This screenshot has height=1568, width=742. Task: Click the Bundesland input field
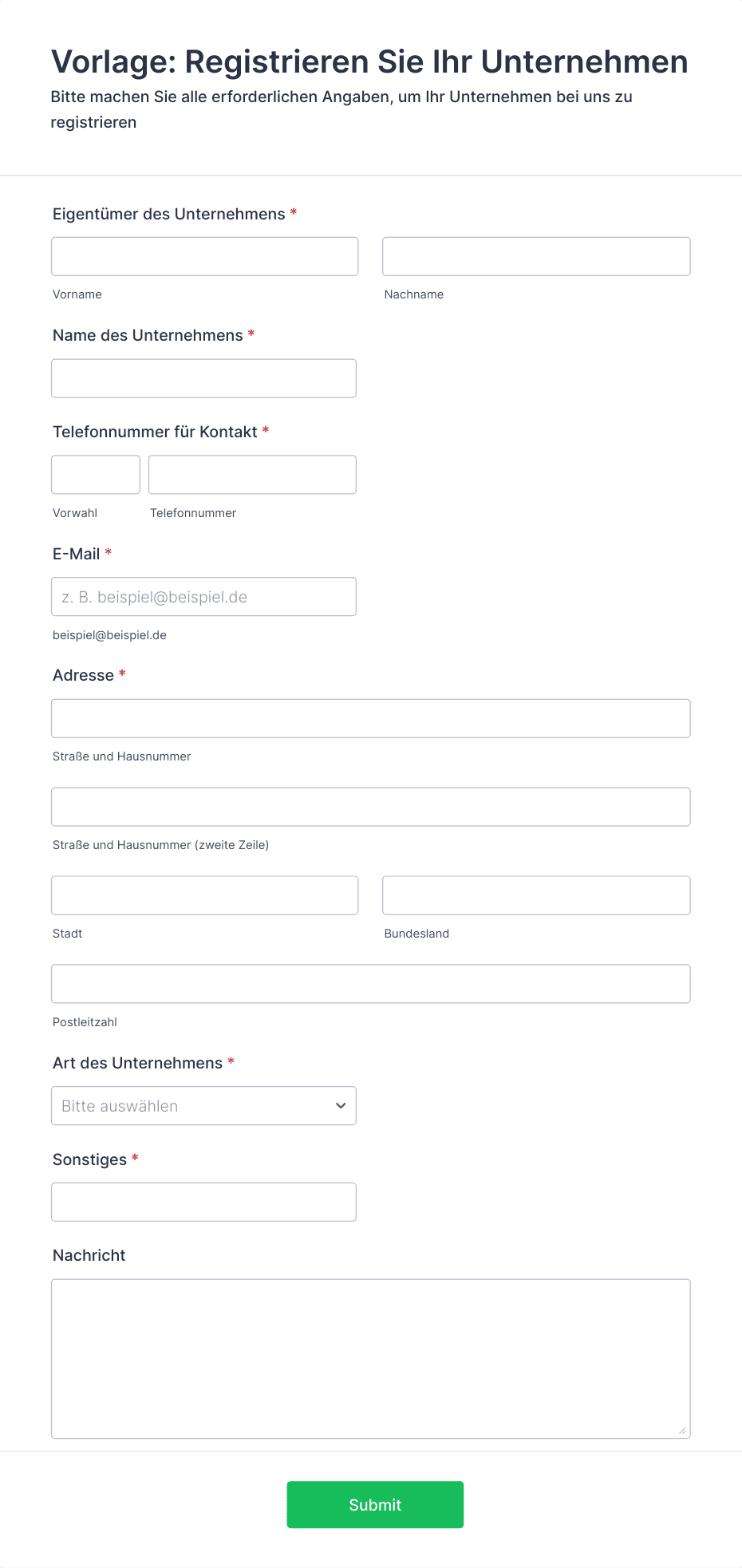[536, 895]
